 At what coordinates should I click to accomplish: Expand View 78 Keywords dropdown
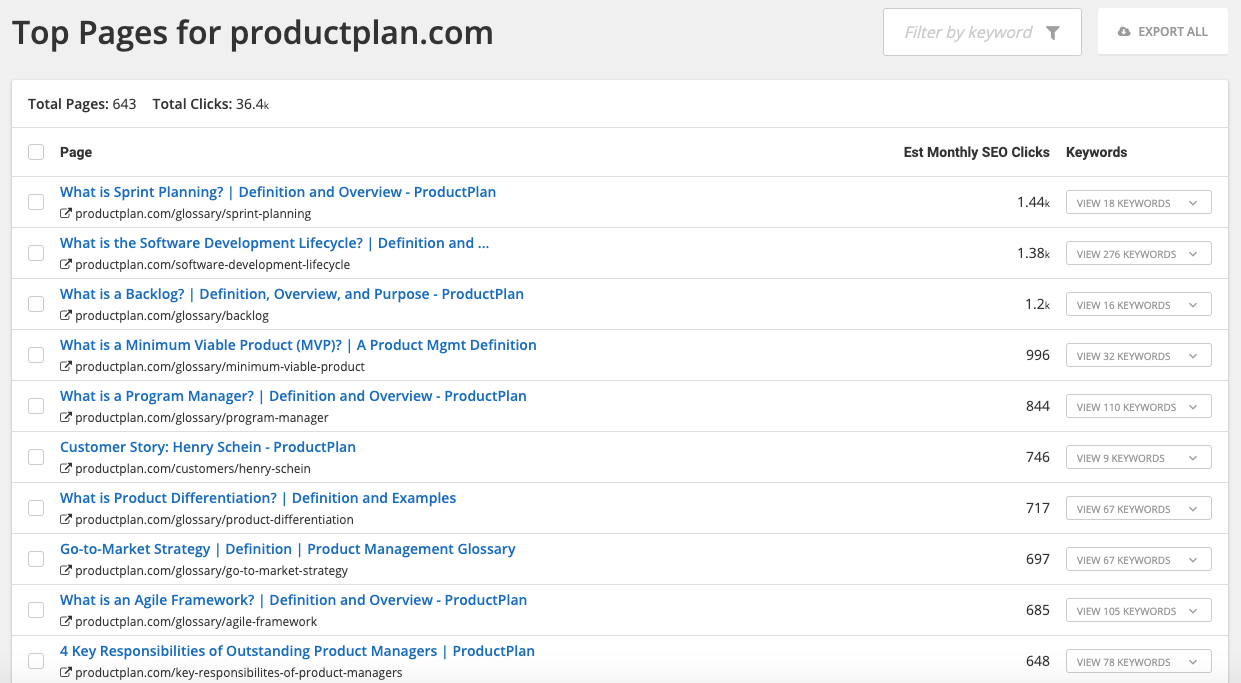tap(1138, 662)
